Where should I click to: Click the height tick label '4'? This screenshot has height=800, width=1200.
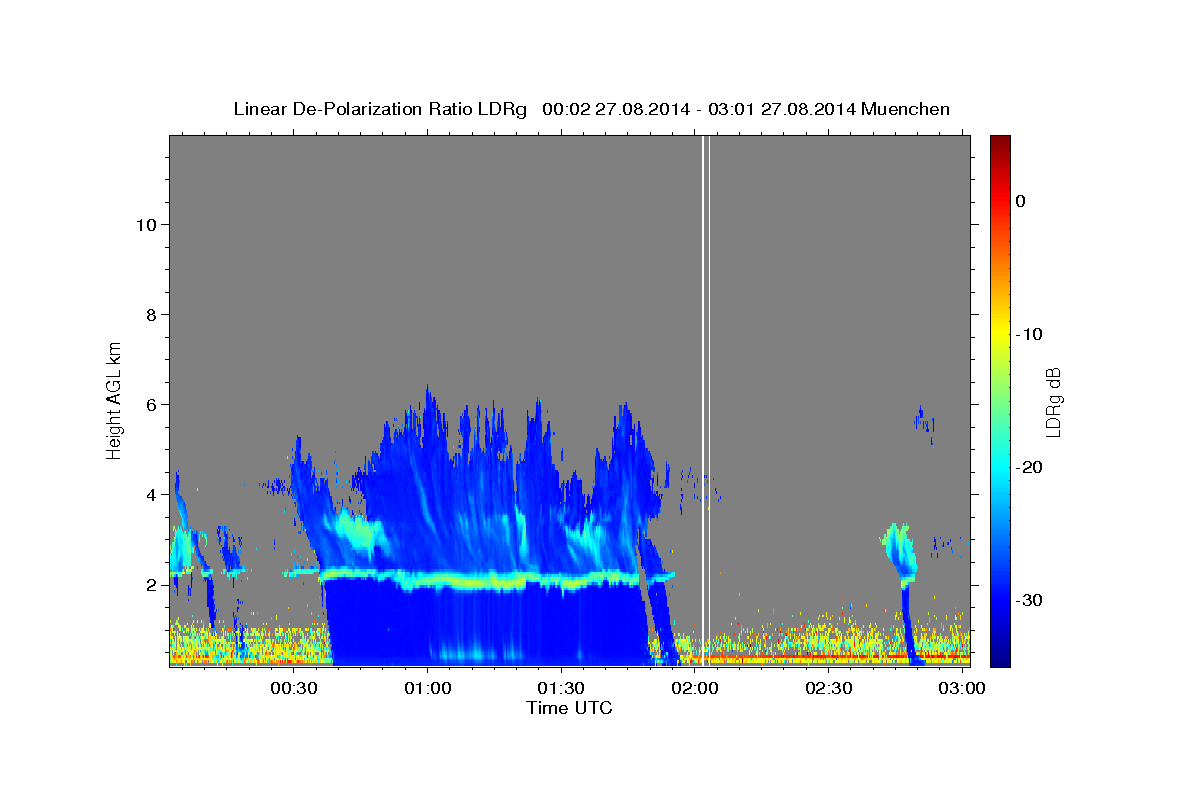coord(150,494)
